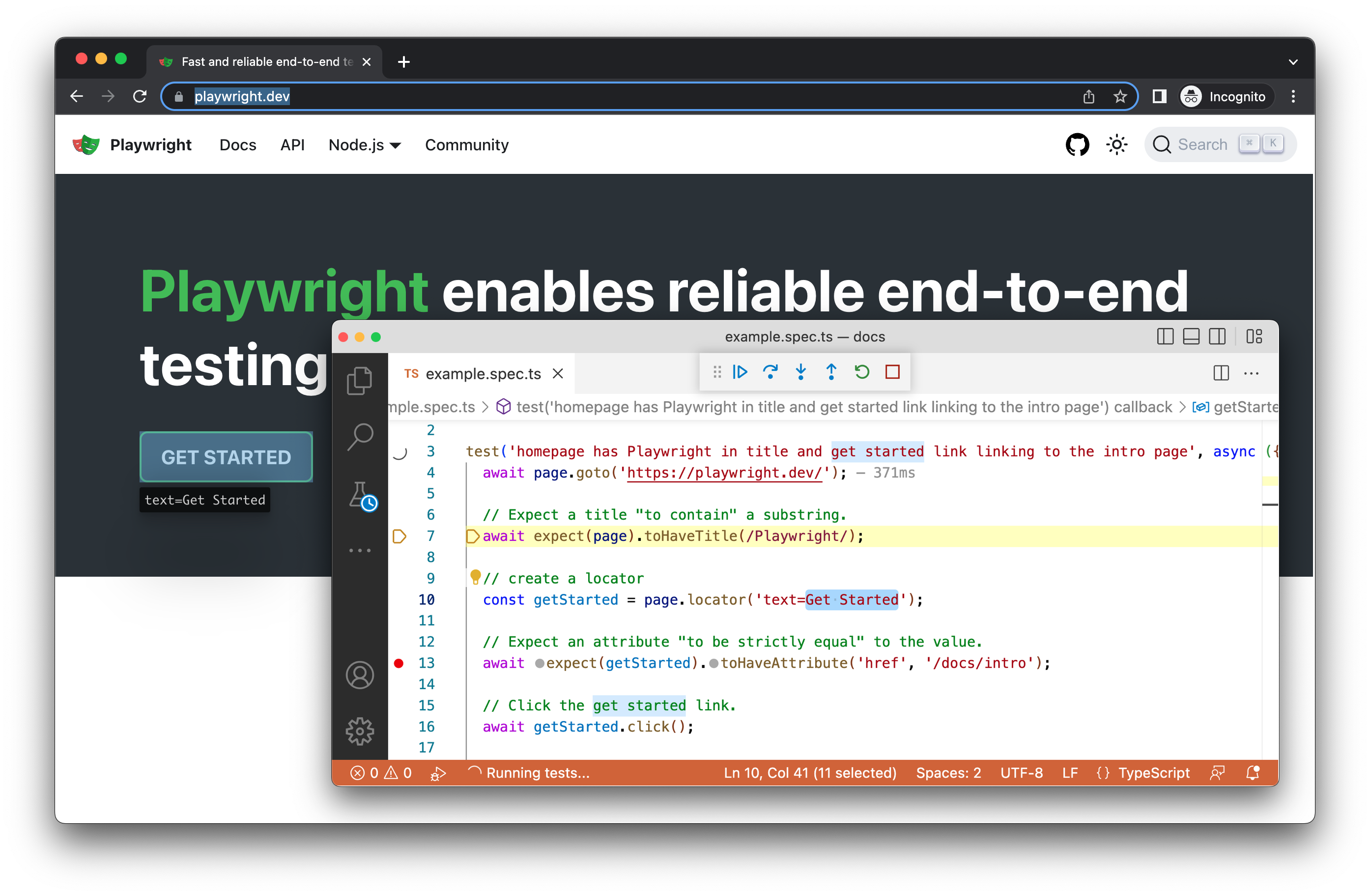Bookmark the page with the star
Viewport: 1370px width, 896px height.
pyautogui.click(x=1120, y=96)
